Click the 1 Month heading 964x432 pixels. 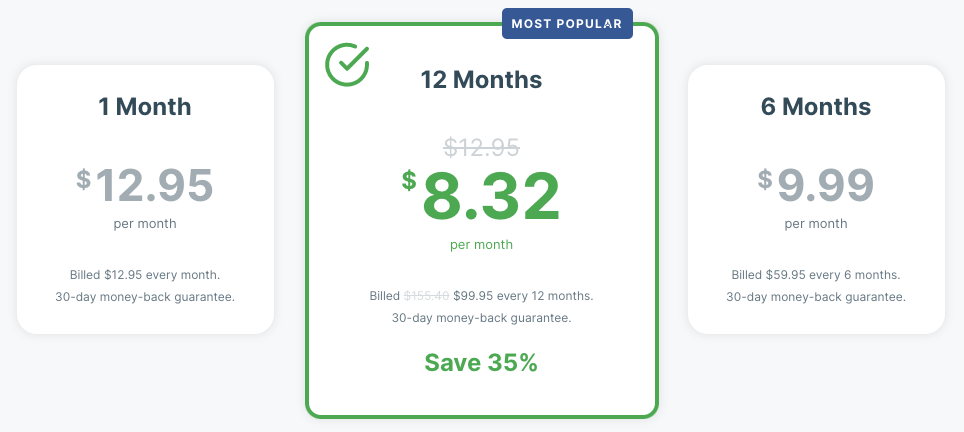tap(145, 106)
